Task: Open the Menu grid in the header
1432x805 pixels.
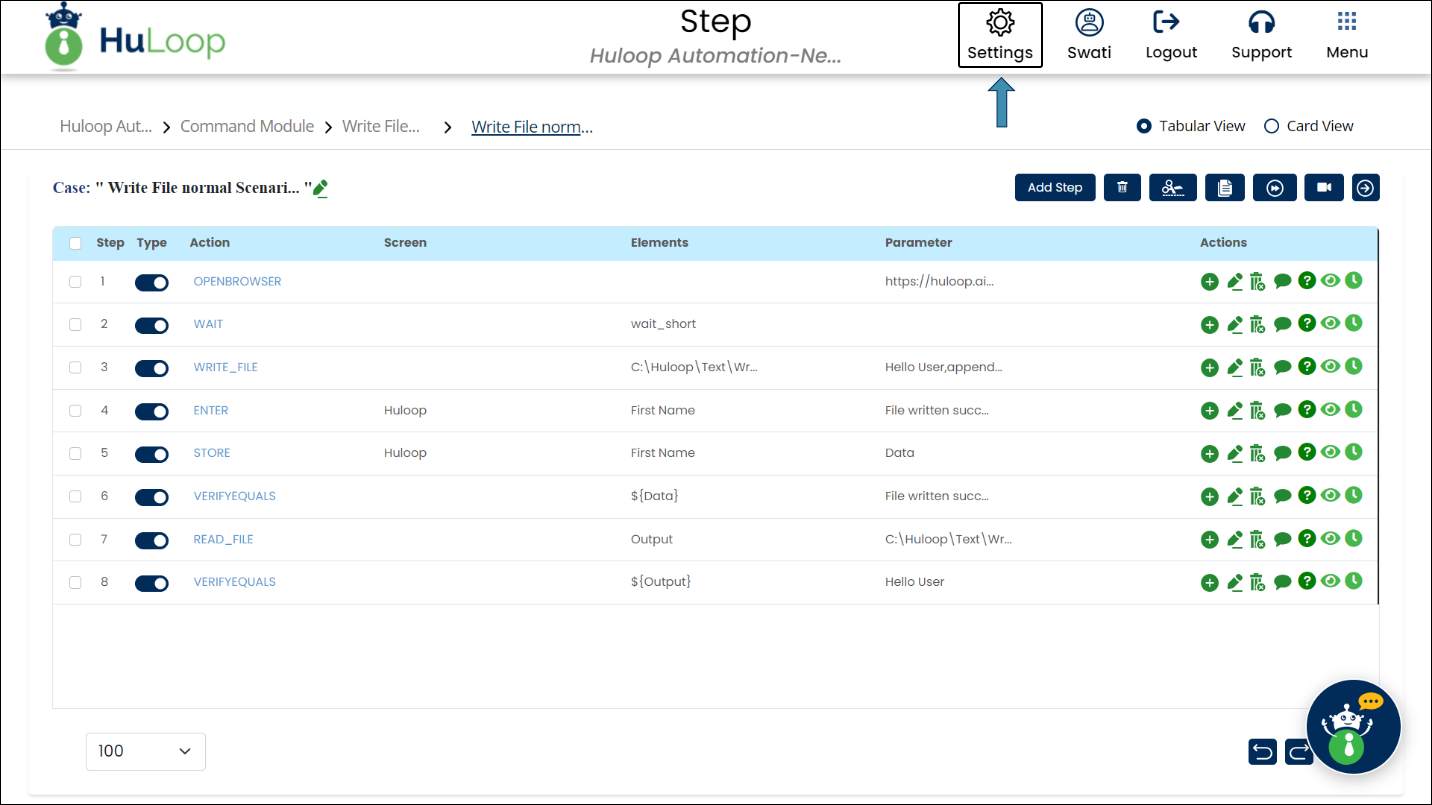Action: 1346,35
